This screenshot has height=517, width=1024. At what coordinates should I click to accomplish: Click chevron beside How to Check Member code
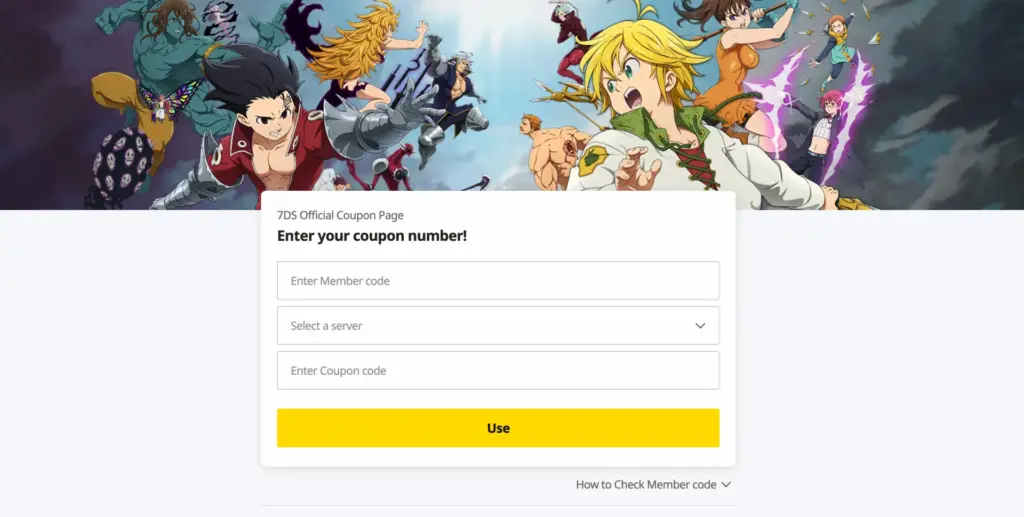(x=726, y=484)
